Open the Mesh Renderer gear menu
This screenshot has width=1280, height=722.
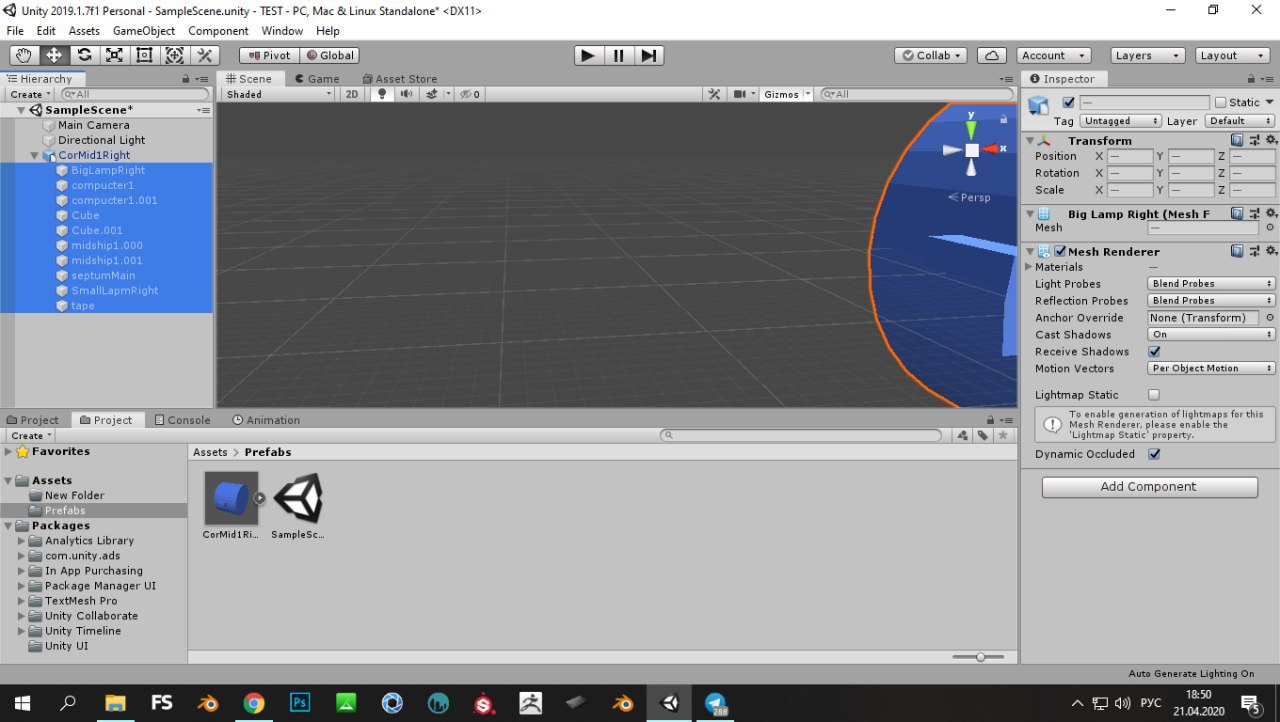1271,252
